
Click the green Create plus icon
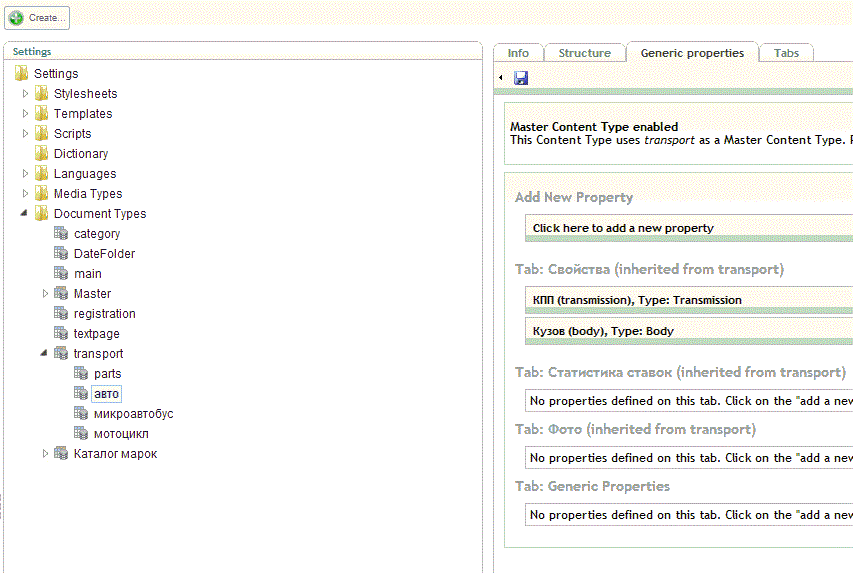[x=17, y=18]
